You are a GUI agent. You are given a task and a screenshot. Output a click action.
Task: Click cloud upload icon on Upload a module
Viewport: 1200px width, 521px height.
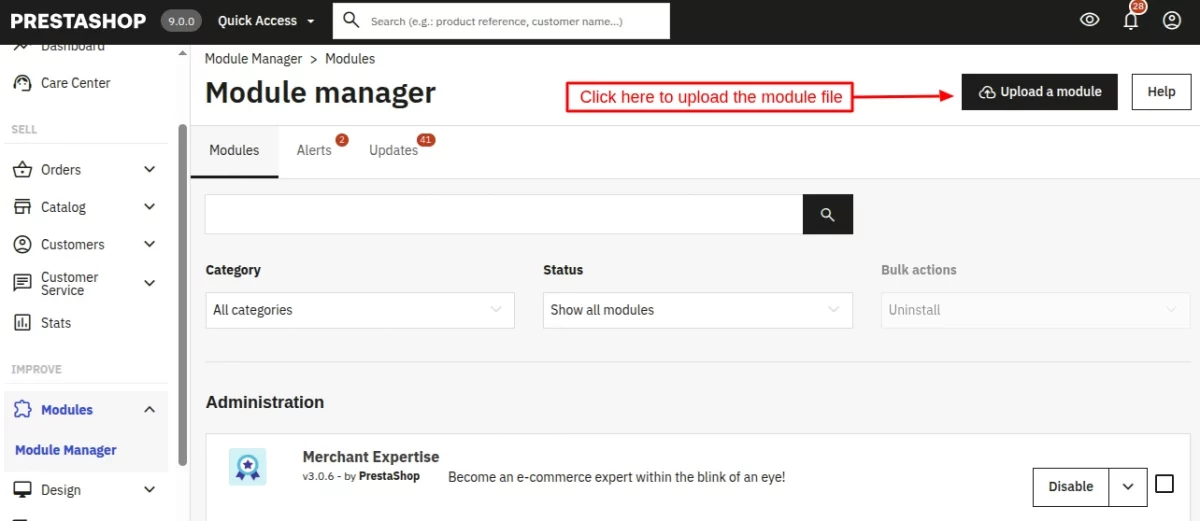987,92
